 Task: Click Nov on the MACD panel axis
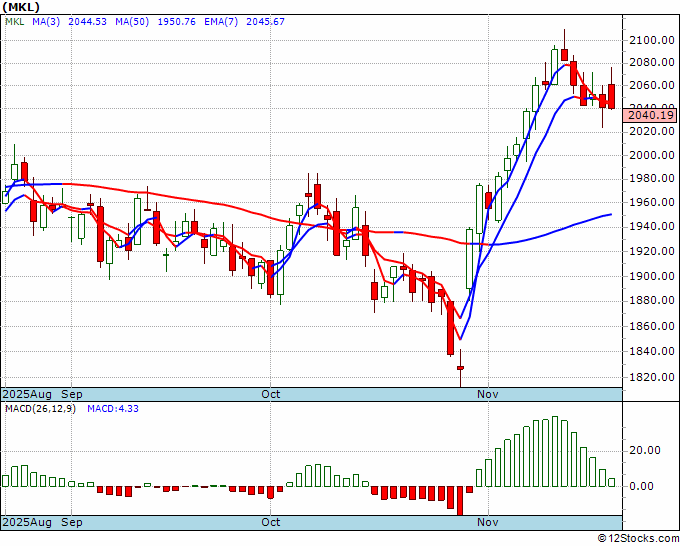488,522
